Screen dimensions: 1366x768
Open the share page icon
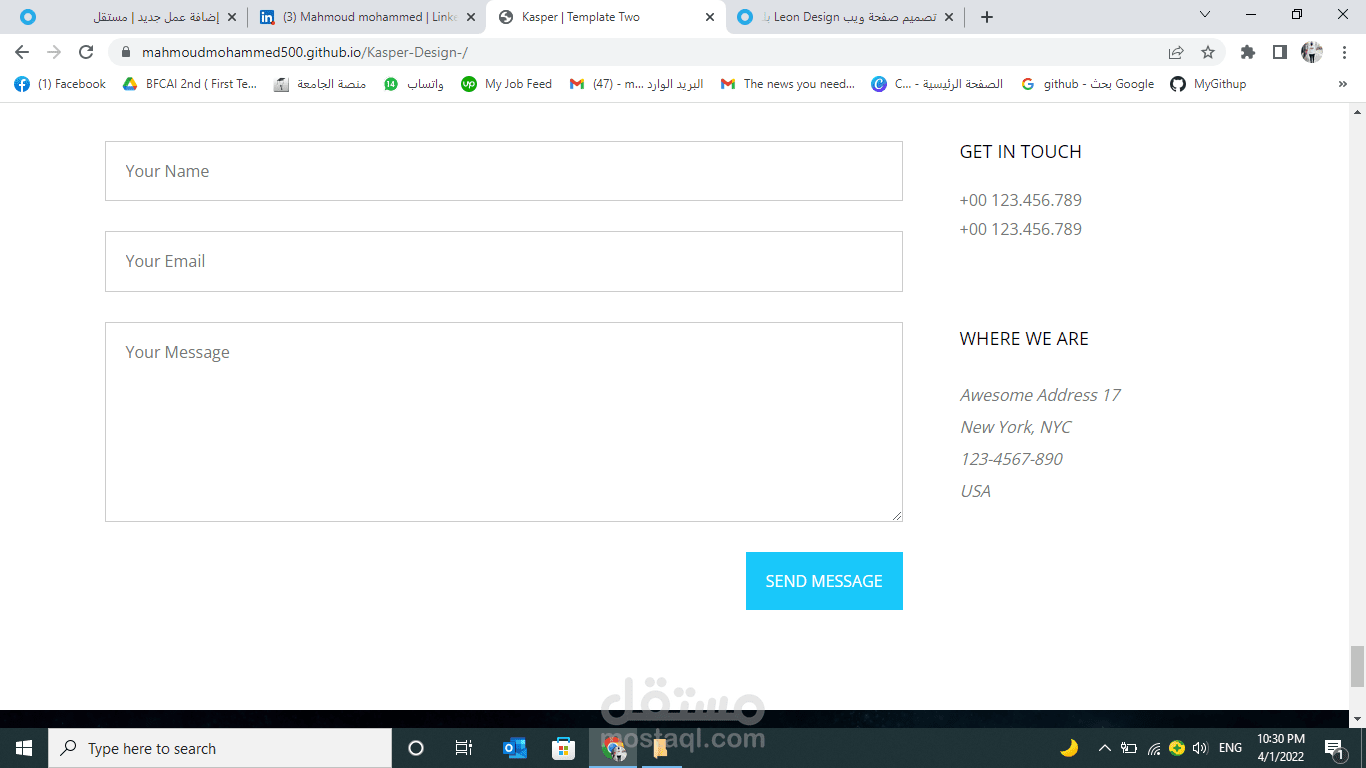tap(1176, 52)
